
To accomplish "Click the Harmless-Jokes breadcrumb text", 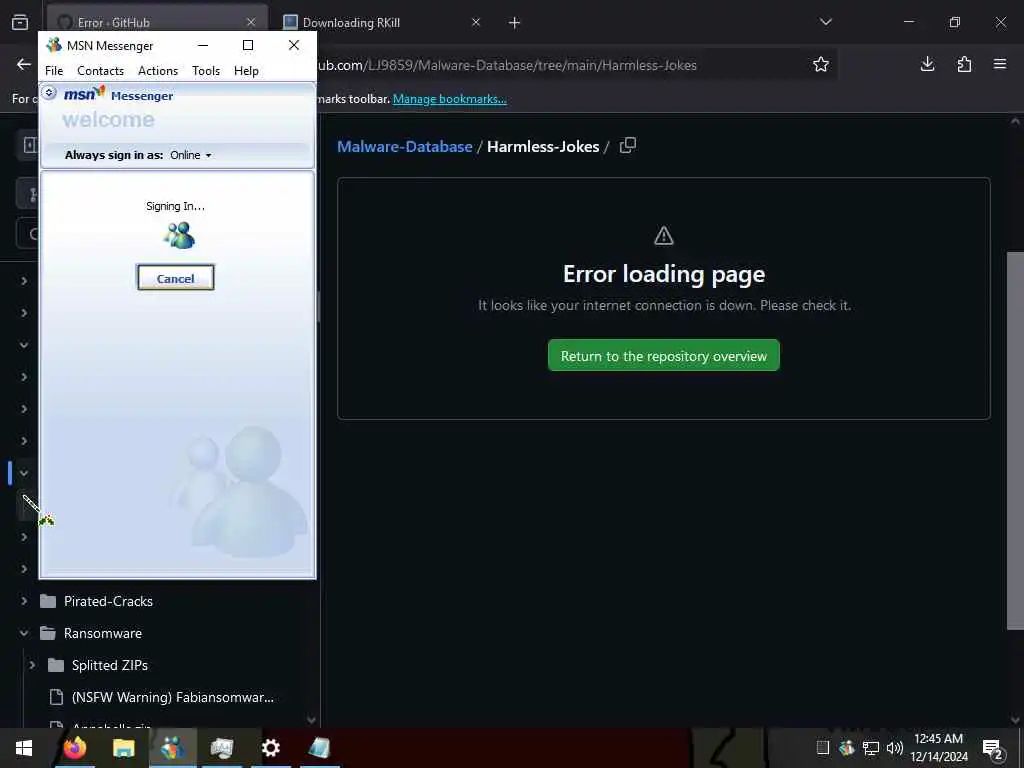I will pyautogui.click(x=543, y=146).
